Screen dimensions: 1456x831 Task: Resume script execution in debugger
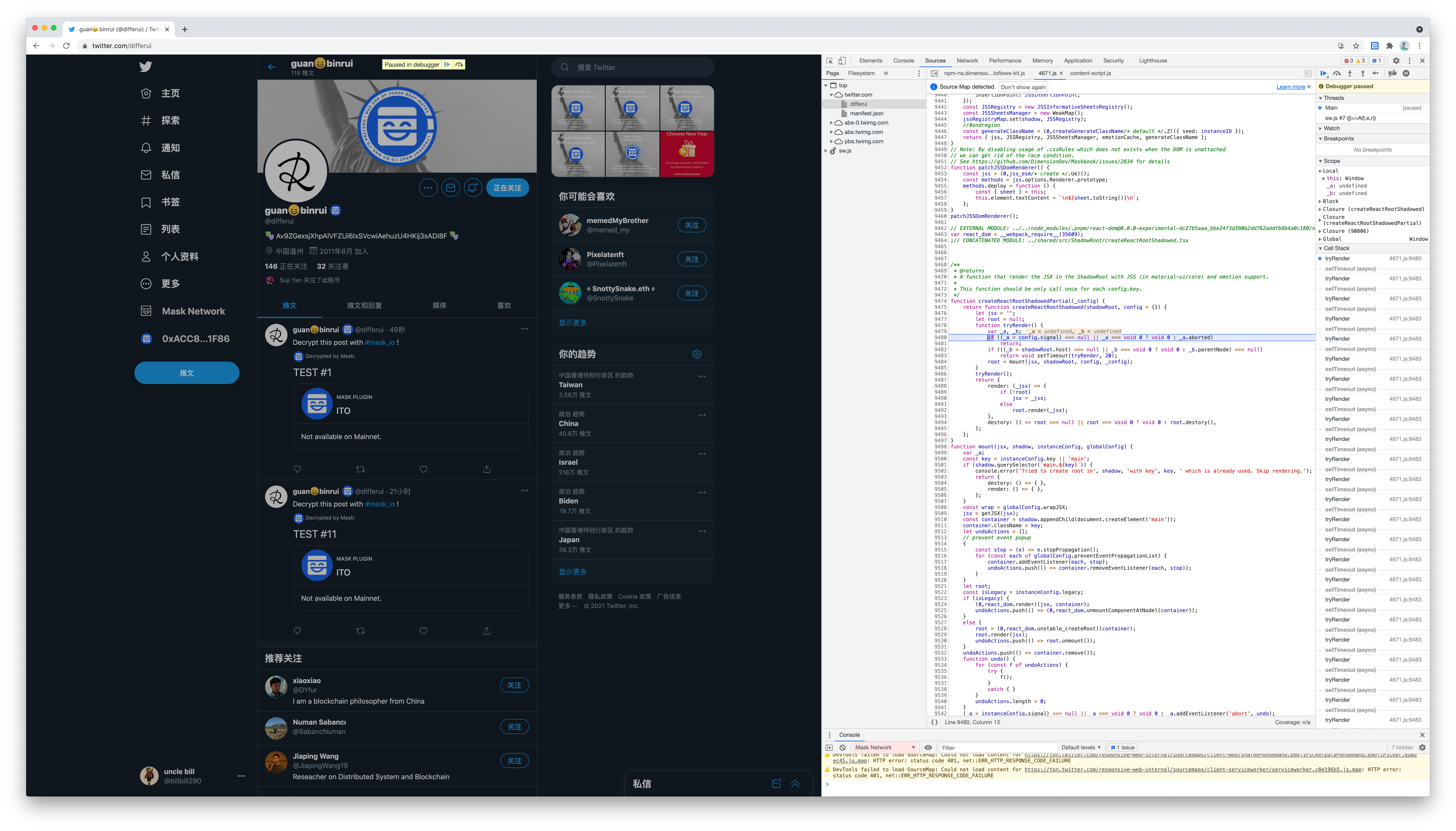click(x=1324, y=73)
